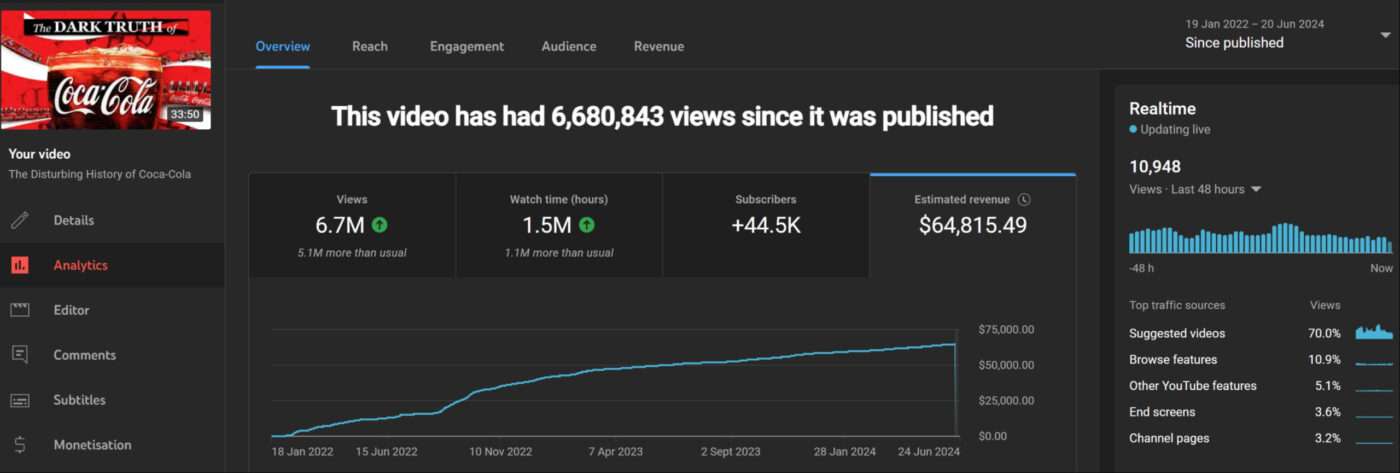Click the Monetisation dollar sign icon
This screenshot has height=473, width=1400.
click(x=20, y=445)
